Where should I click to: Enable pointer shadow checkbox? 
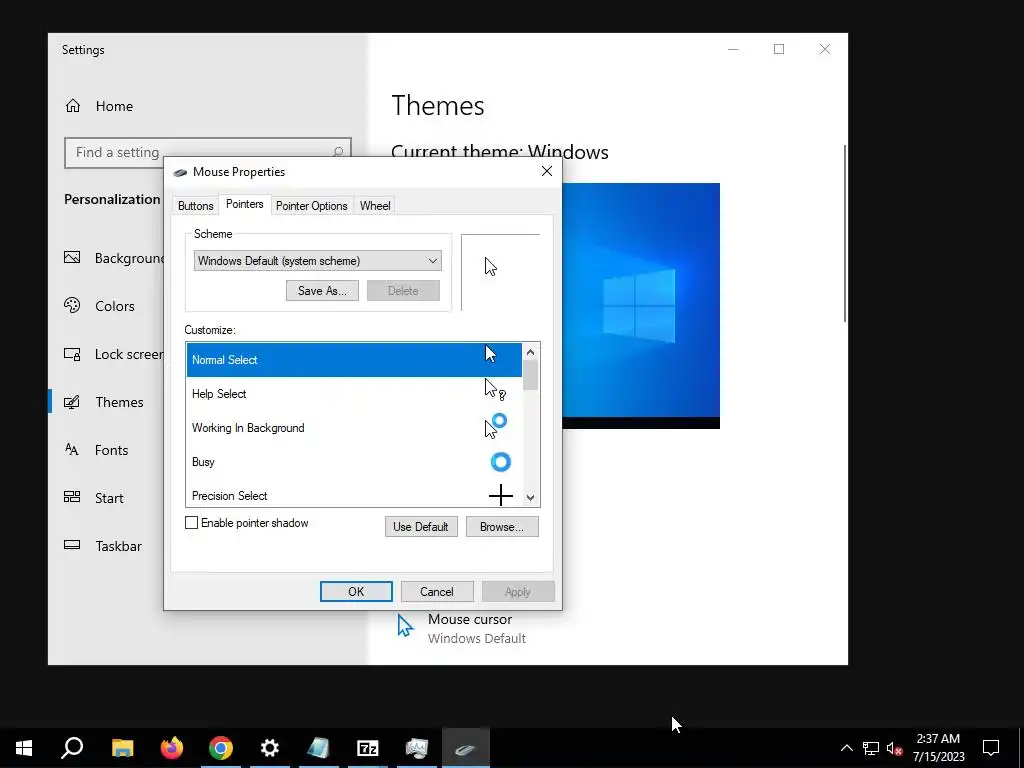pyautogui.click(x=191, y=523)
